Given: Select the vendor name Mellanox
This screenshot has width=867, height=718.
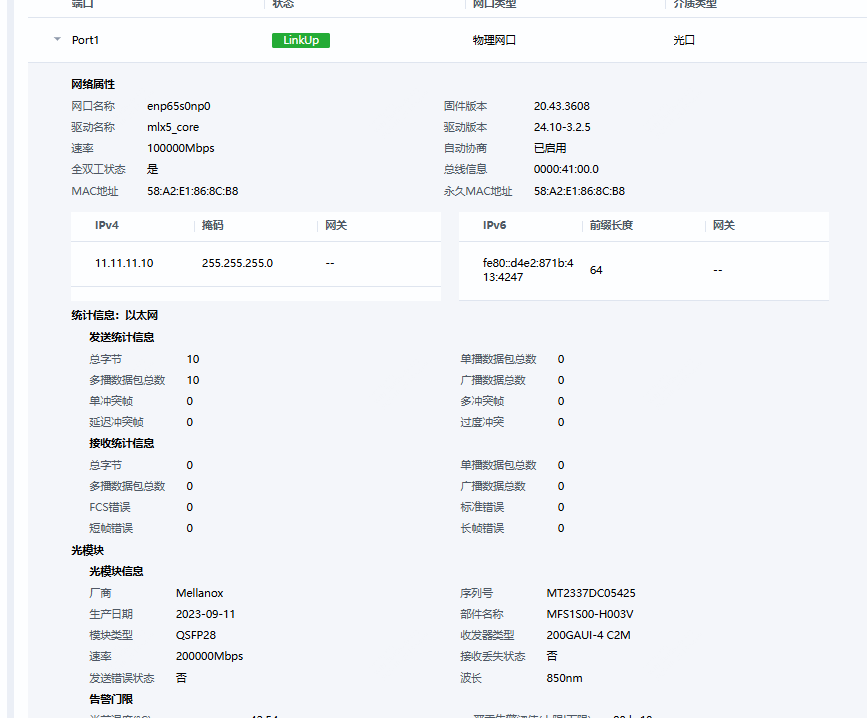Looking at the screenshot, I should click(199, 593).
